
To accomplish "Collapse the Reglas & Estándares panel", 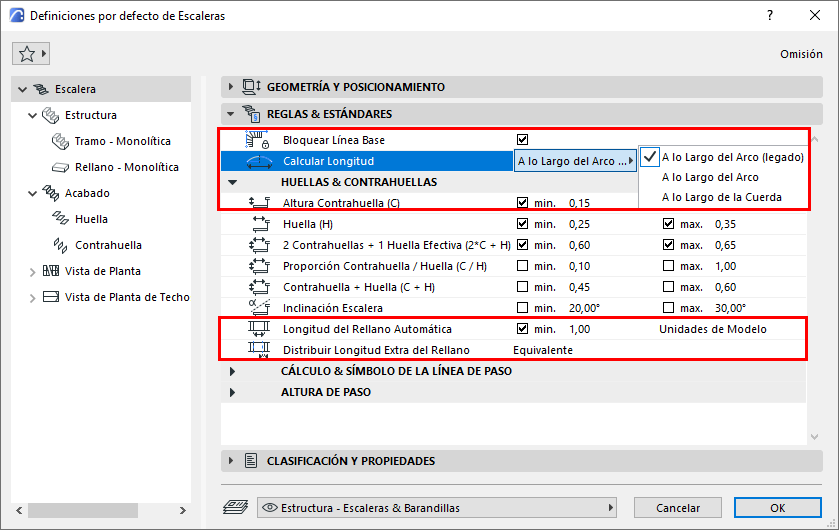I will point(231,113).
